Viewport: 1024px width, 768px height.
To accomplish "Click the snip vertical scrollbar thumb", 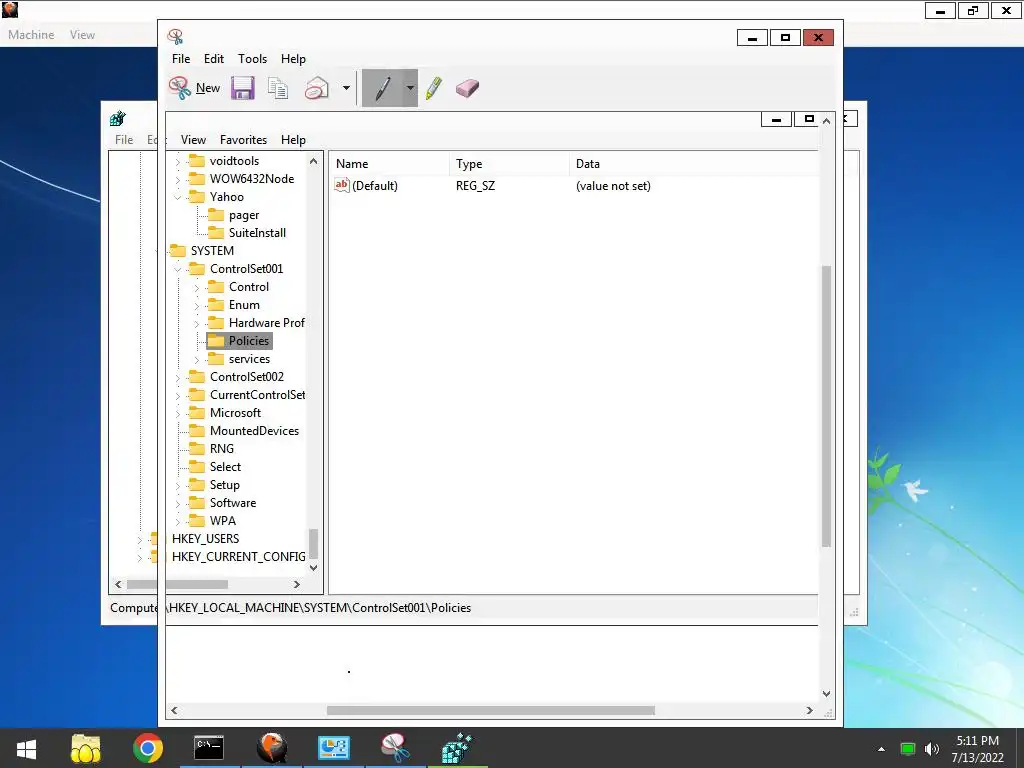I will coord(826,406).
